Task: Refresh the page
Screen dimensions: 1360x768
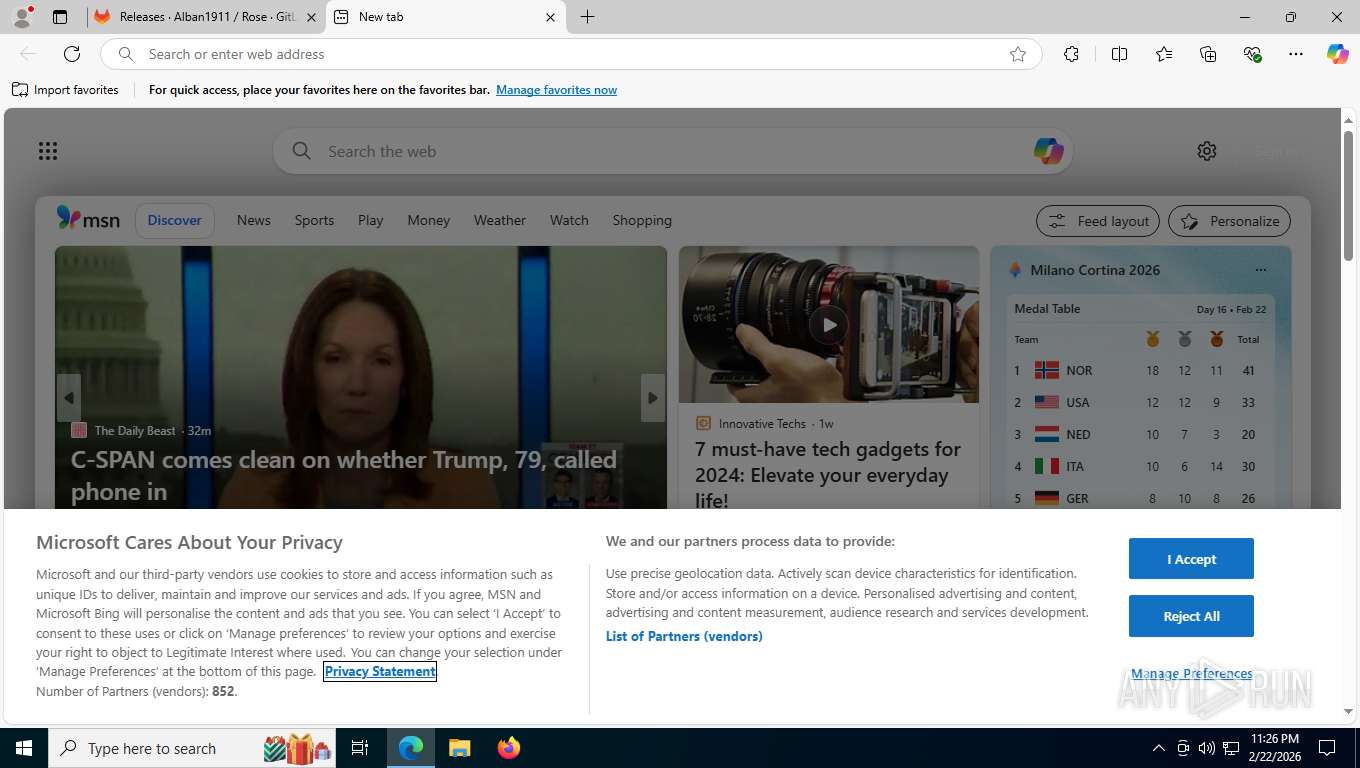Action: [72, 54]
